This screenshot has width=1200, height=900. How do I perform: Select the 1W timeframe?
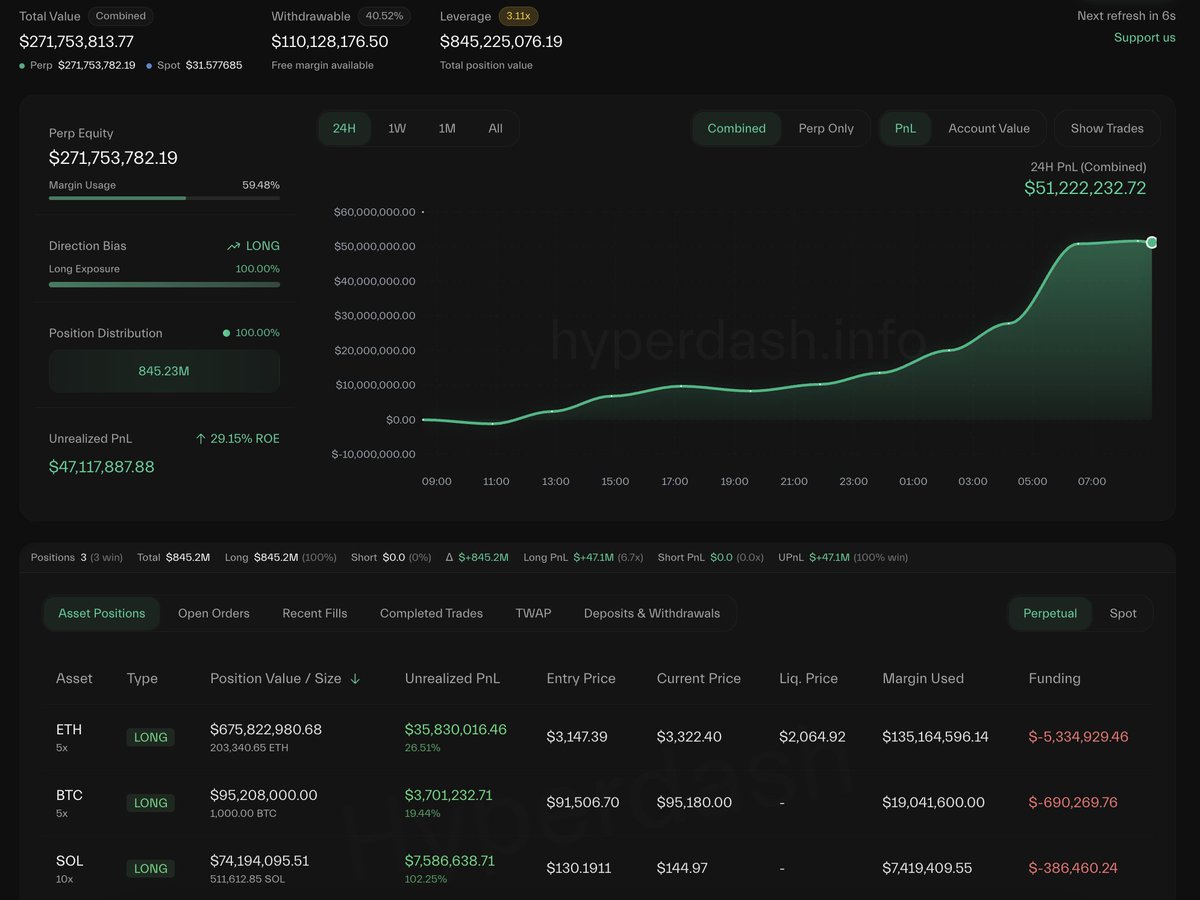pos(395,128)
